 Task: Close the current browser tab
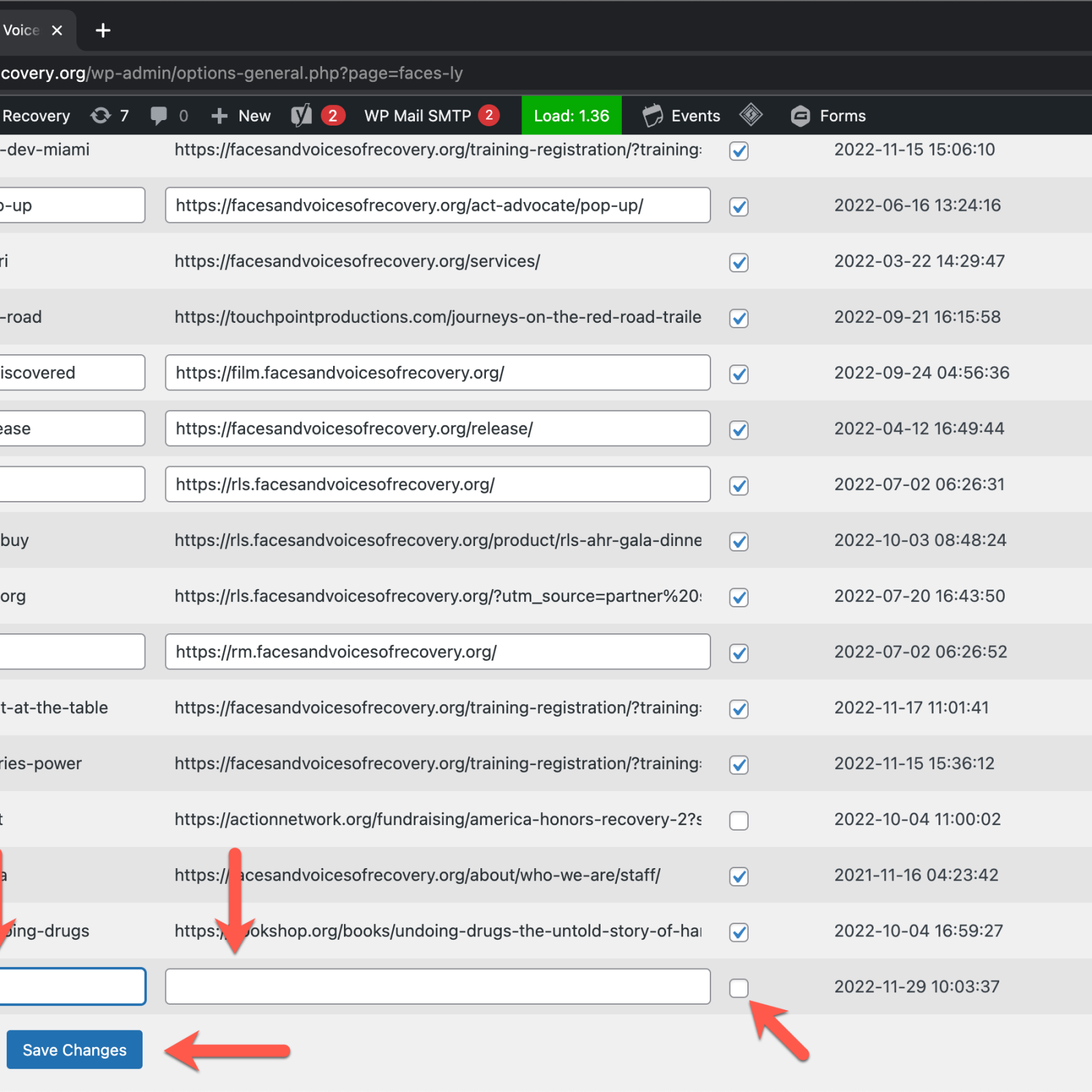click(57, 31)
